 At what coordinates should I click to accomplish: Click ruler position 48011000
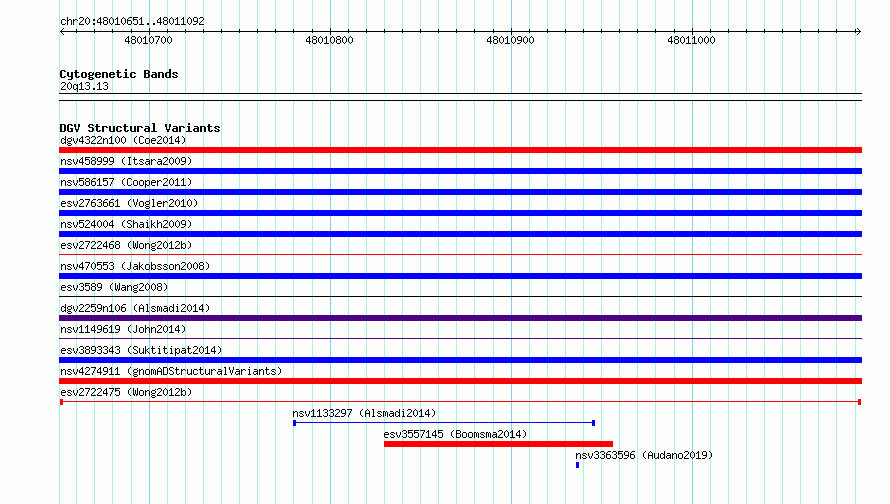point(691,40)
